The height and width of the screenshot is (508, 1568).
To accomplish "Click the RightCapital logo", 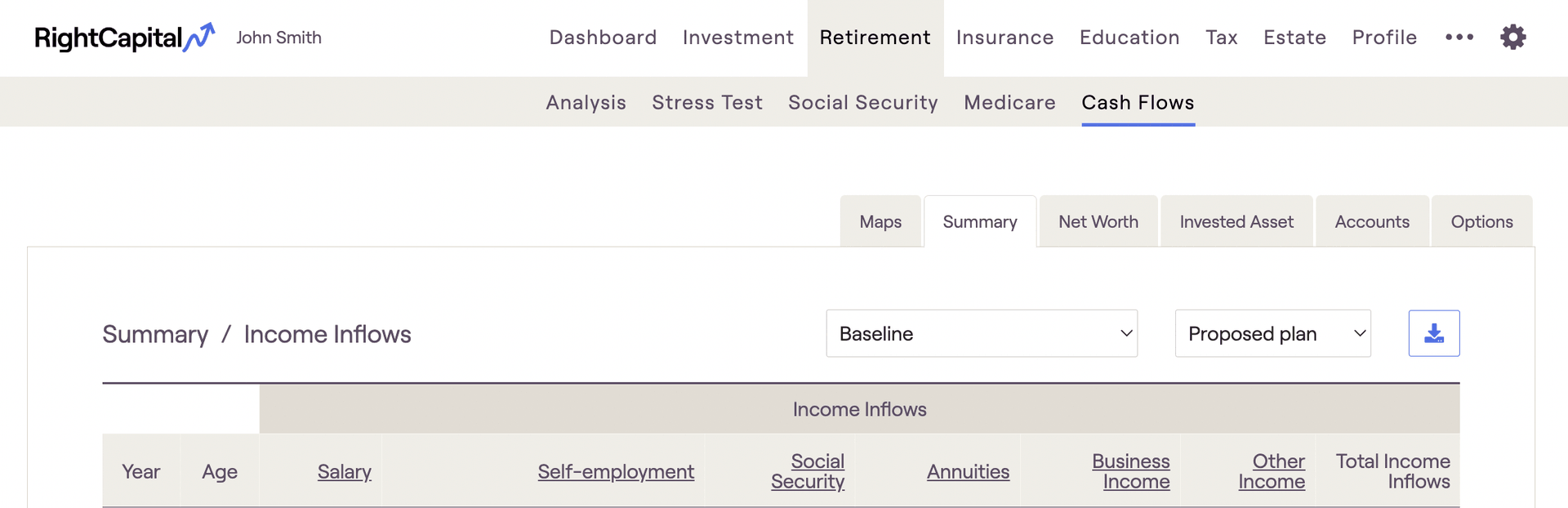I will coord(124,38).
